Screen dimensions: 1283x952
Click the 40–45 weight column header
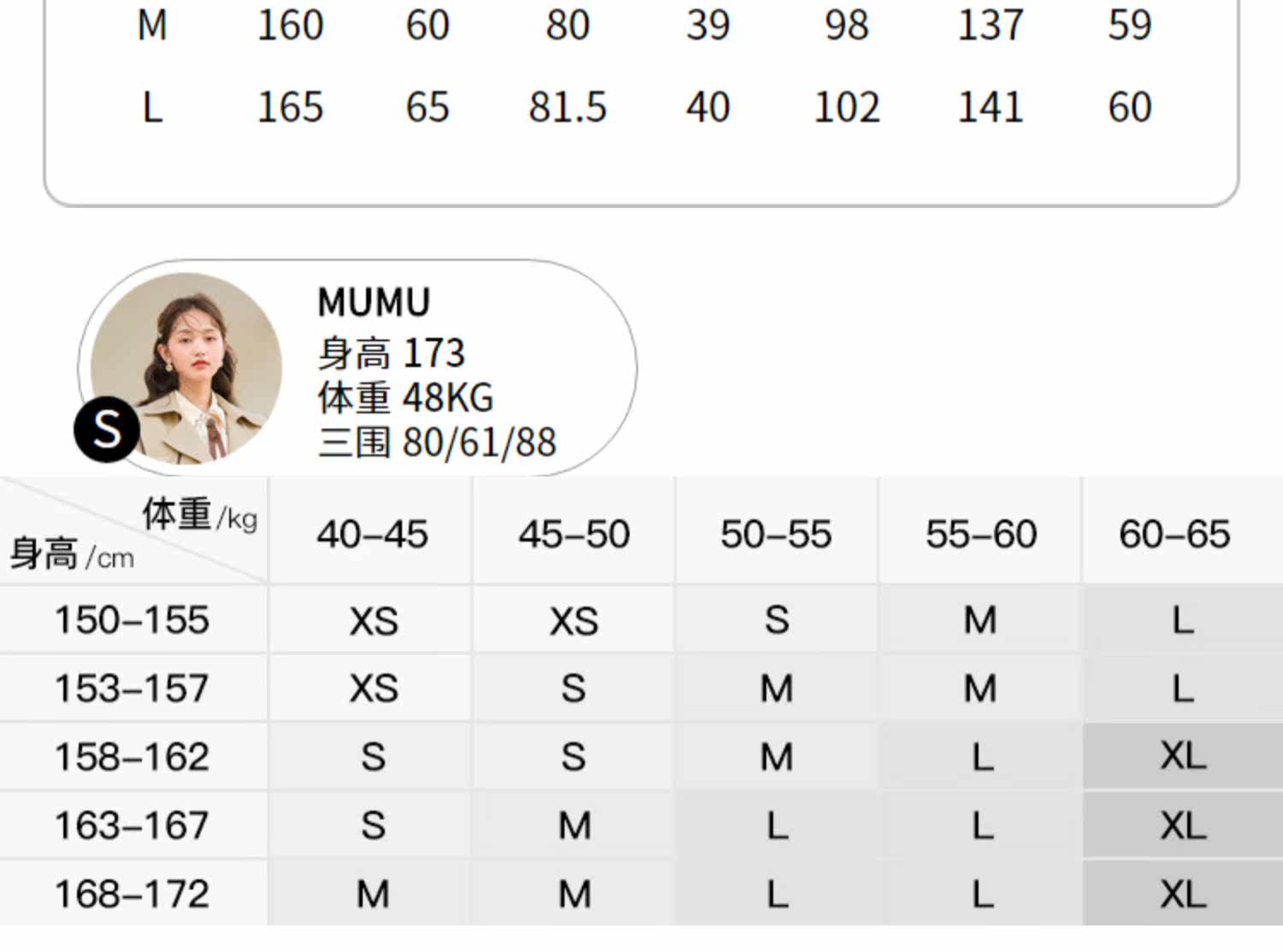372,535
